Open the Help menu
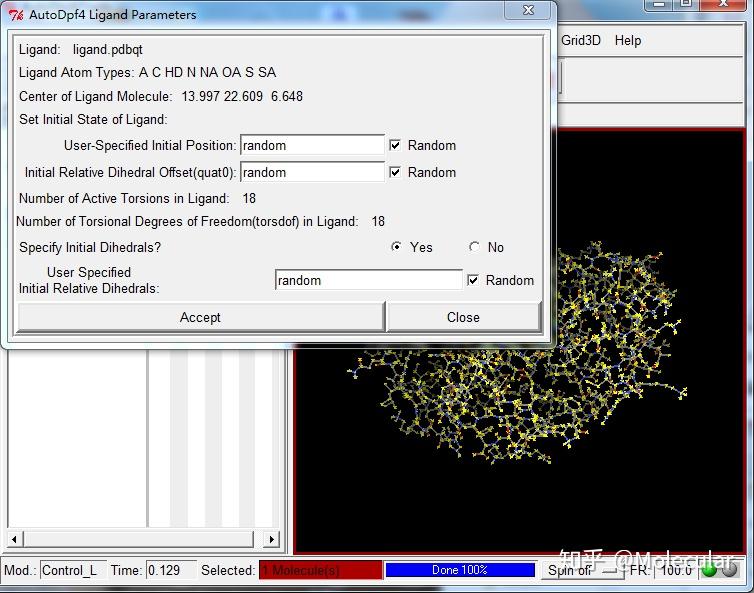754x593 pixels. click(628, 40)
